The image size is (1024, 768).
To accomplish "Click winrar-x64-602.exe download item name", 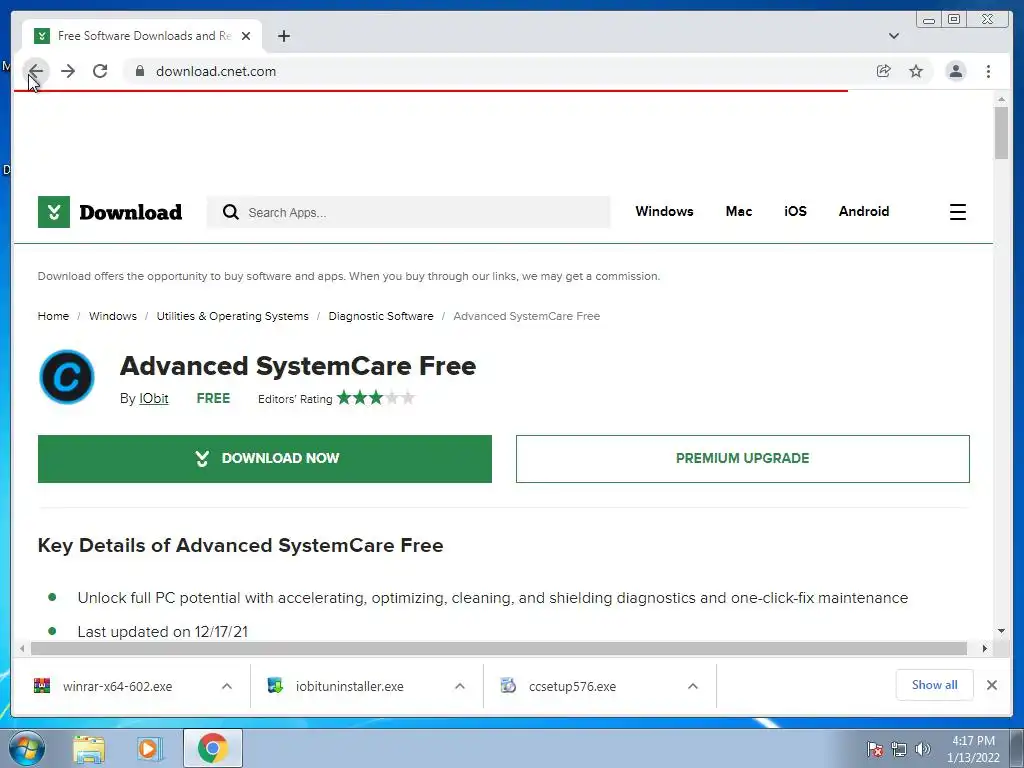I will tap(118, 686).
